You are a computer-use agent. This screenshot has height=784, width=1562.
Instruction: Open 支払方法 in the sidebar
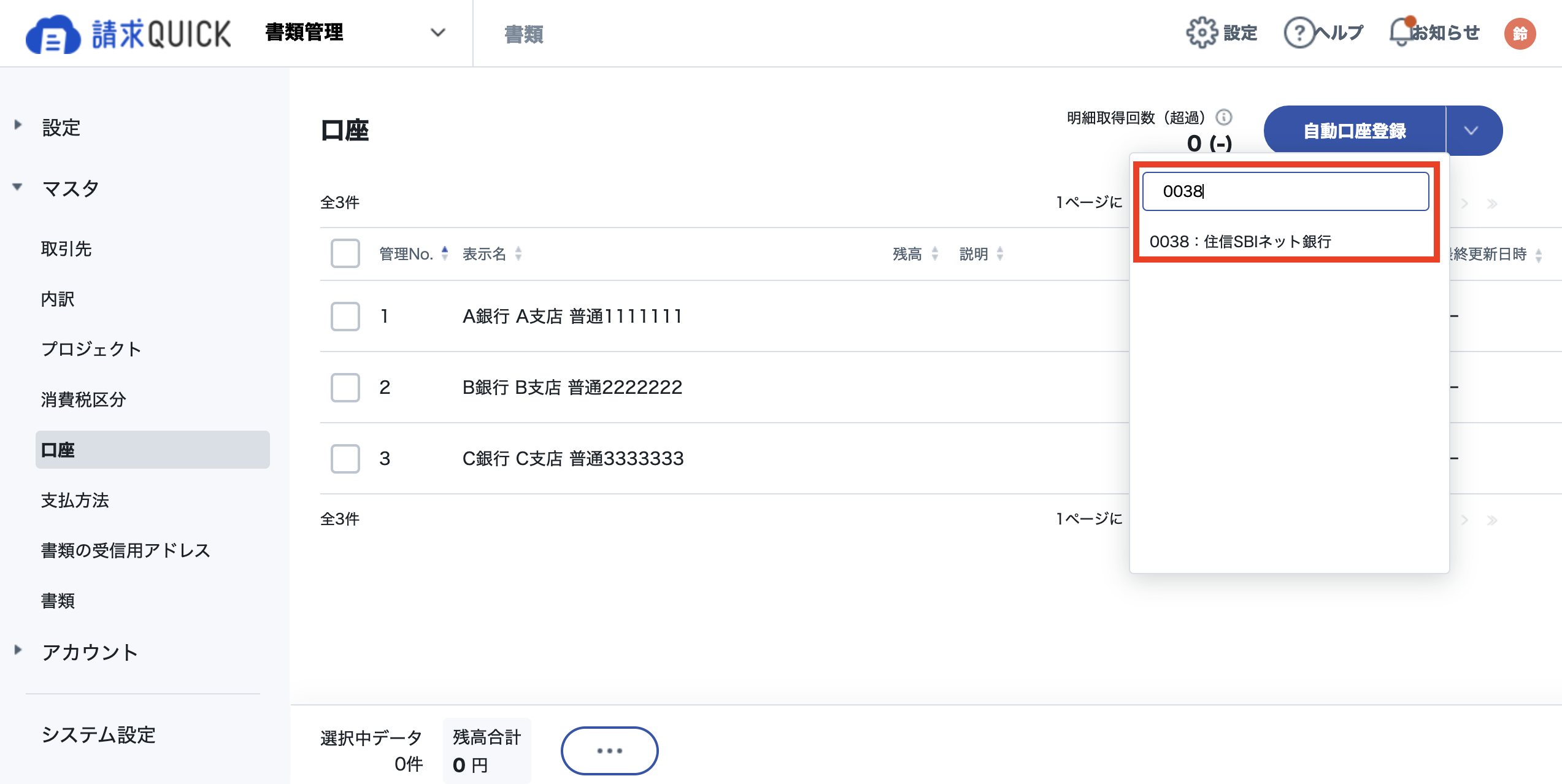tap(75, 500)
